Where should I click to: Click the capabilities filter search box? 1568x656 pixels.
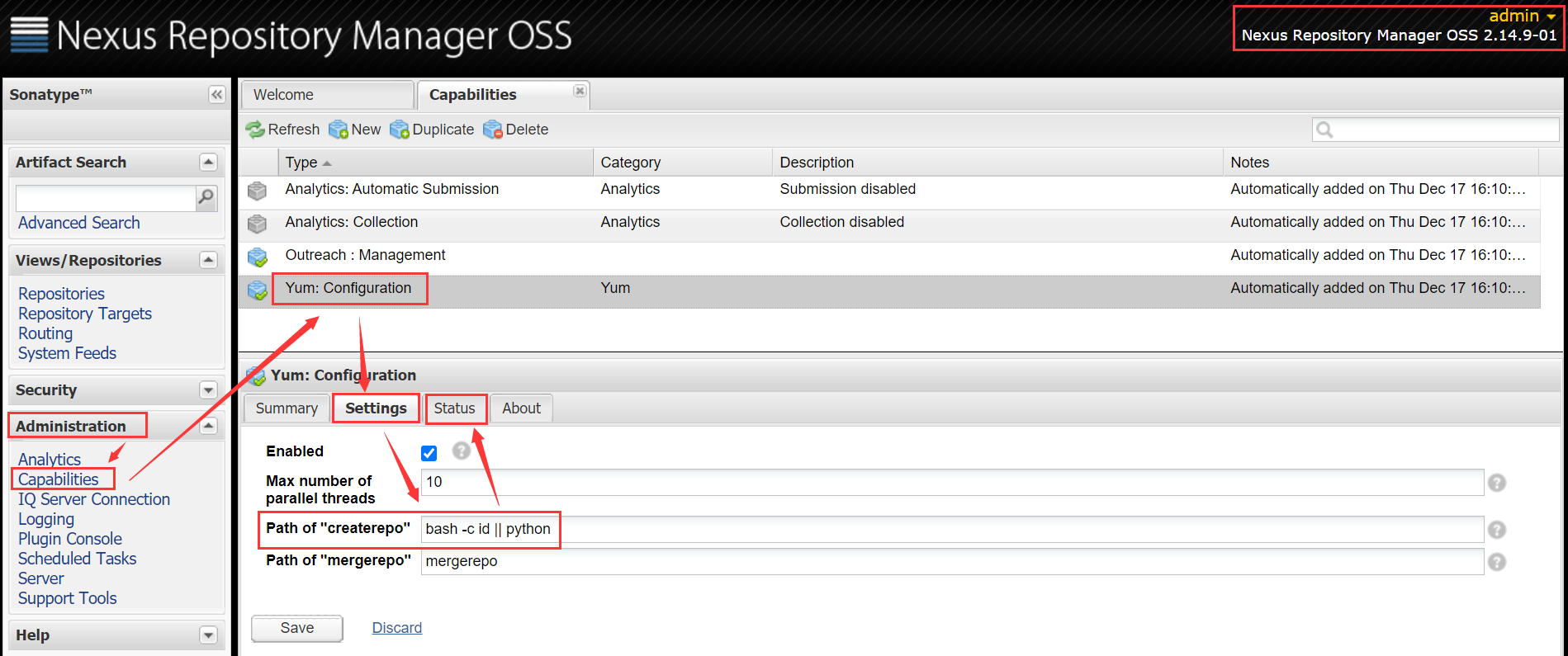tap(1435, 130)
